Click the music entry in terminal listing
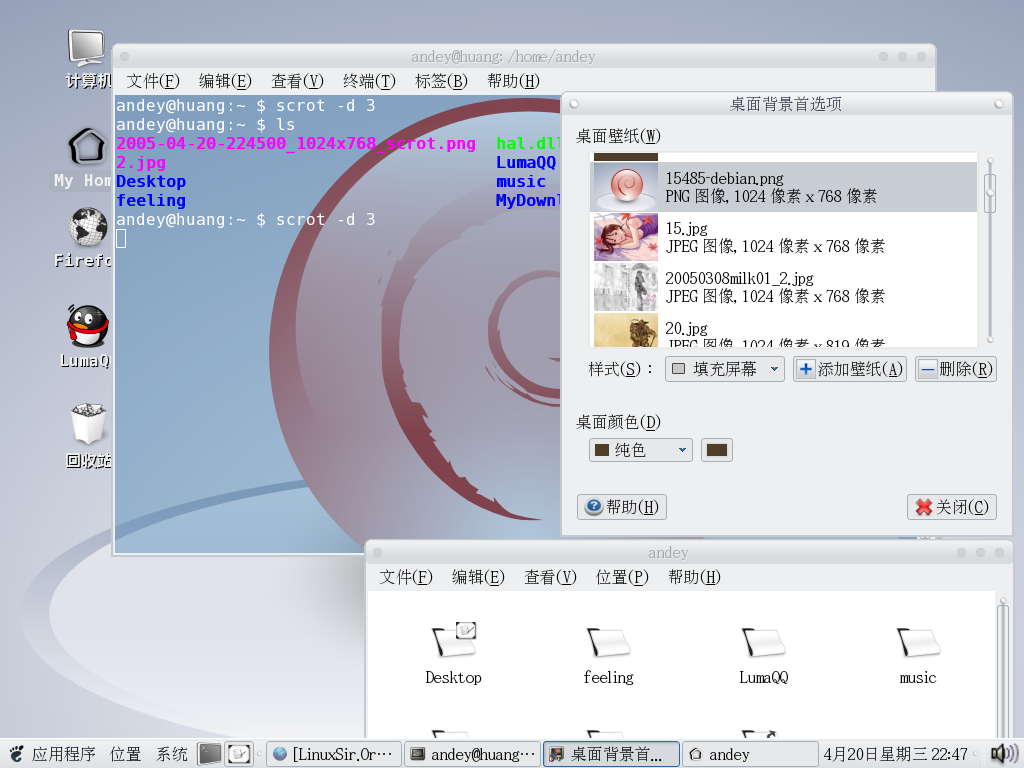The image size is (1024, 768). [520, 182]
